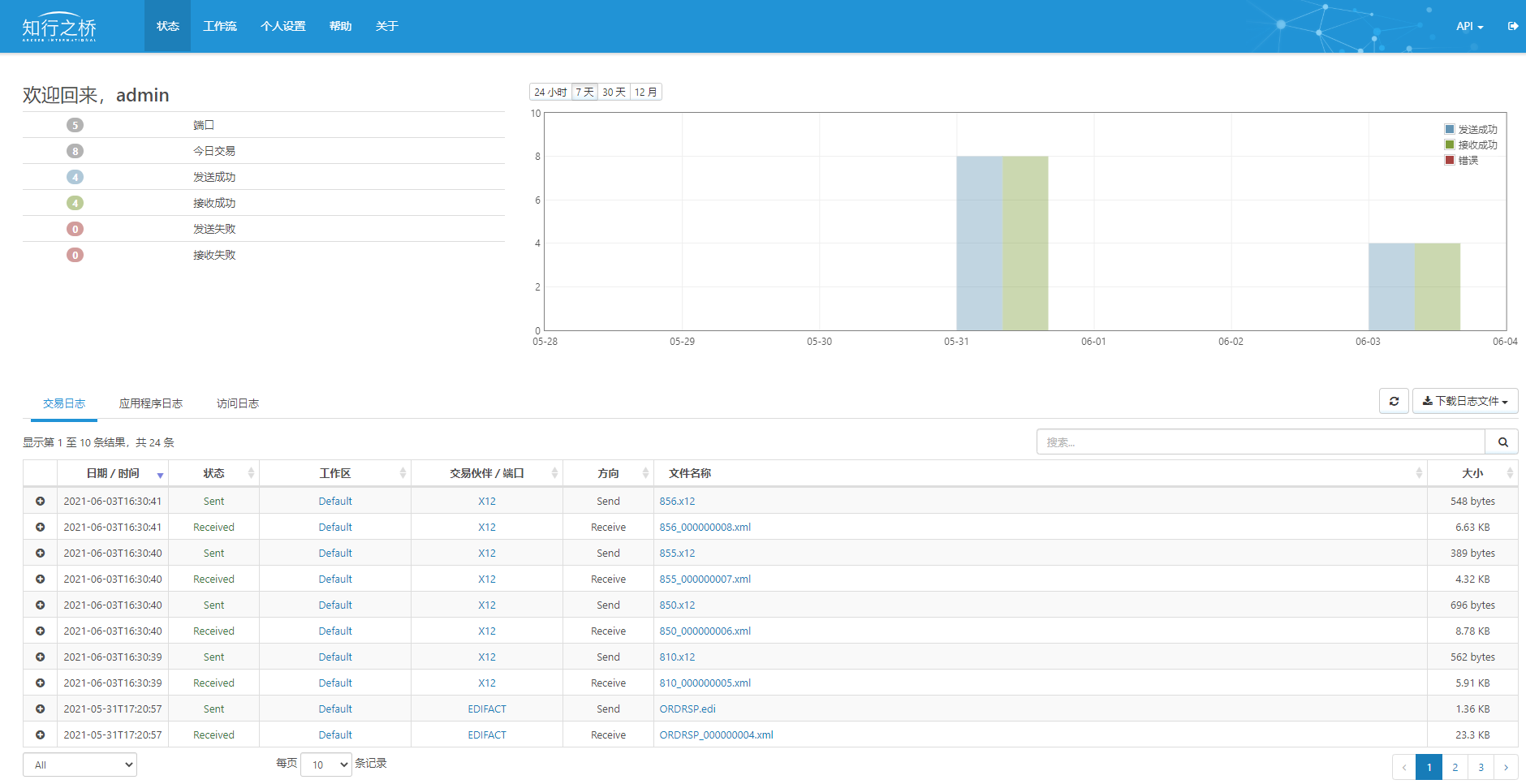Switch chart range to 24 小时

point(550,93)
